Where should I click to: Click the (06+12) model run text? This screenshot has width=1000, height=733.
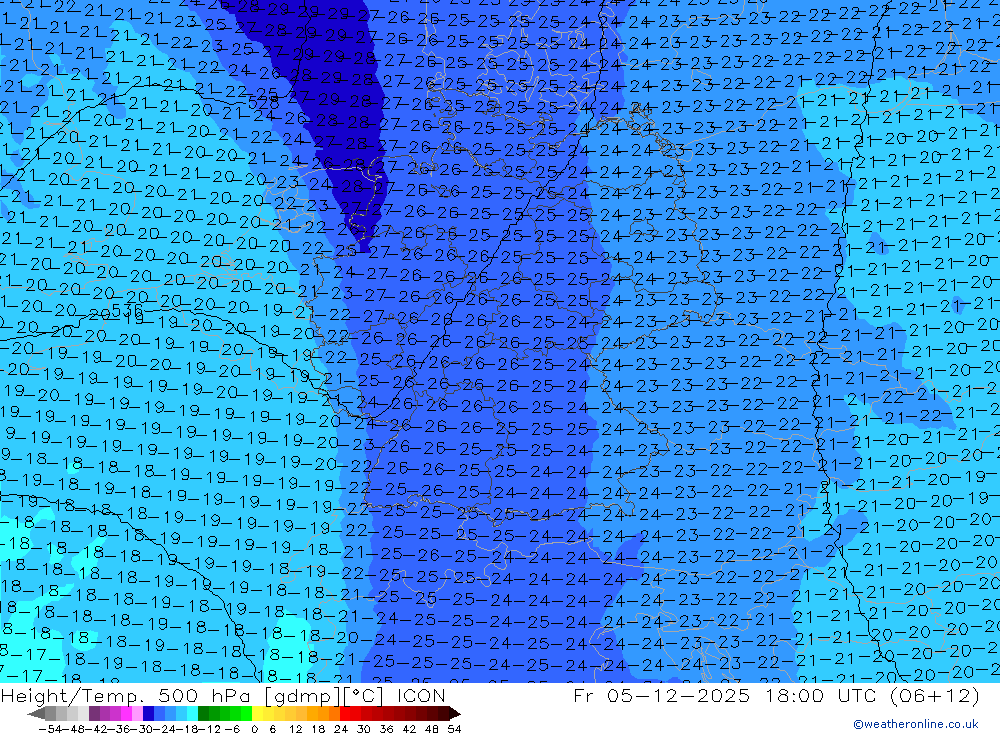pyautogui.click(x=934, y=695)
